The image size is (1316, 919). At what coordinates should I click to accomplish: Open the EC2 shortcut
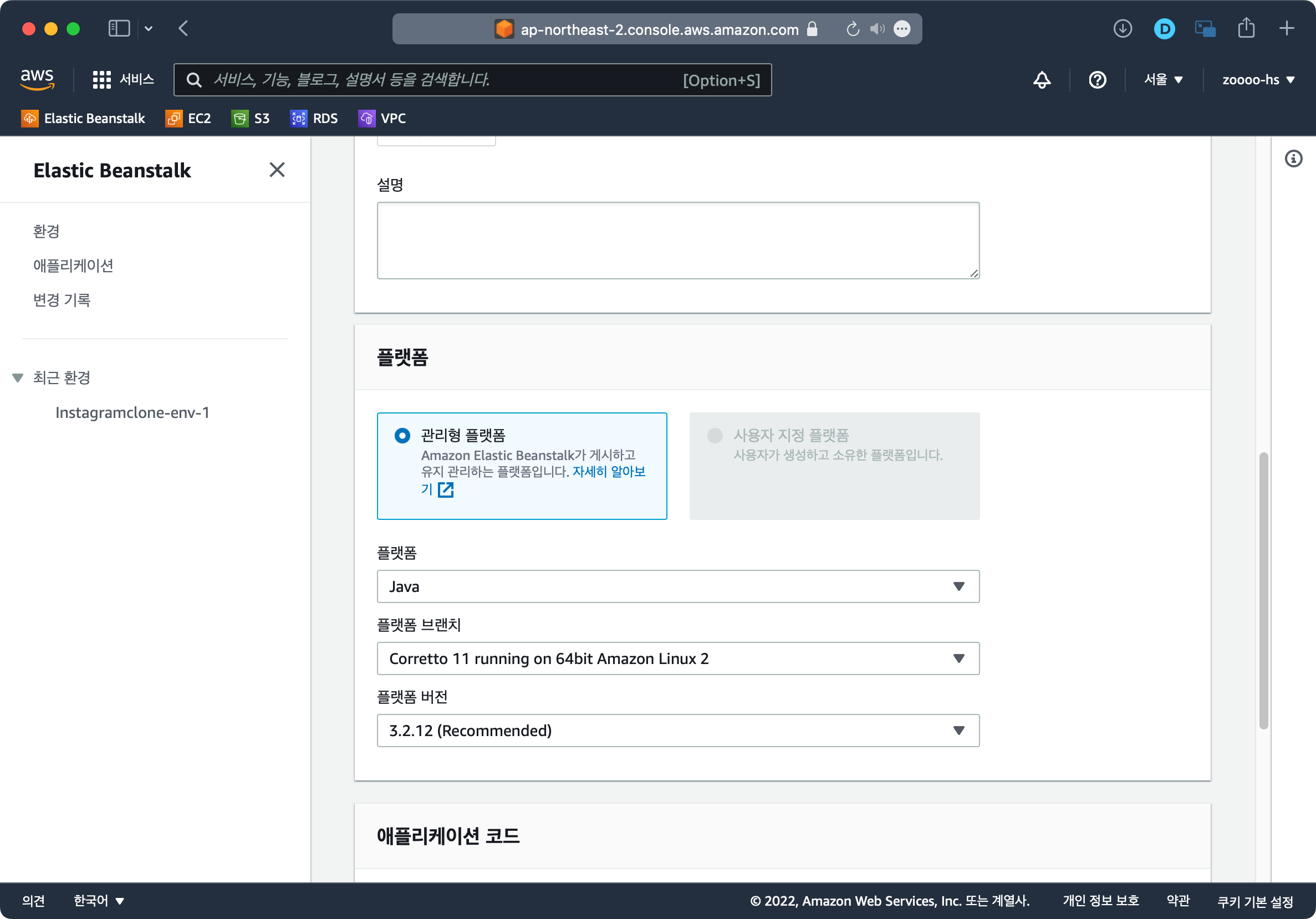pos(188,118)
